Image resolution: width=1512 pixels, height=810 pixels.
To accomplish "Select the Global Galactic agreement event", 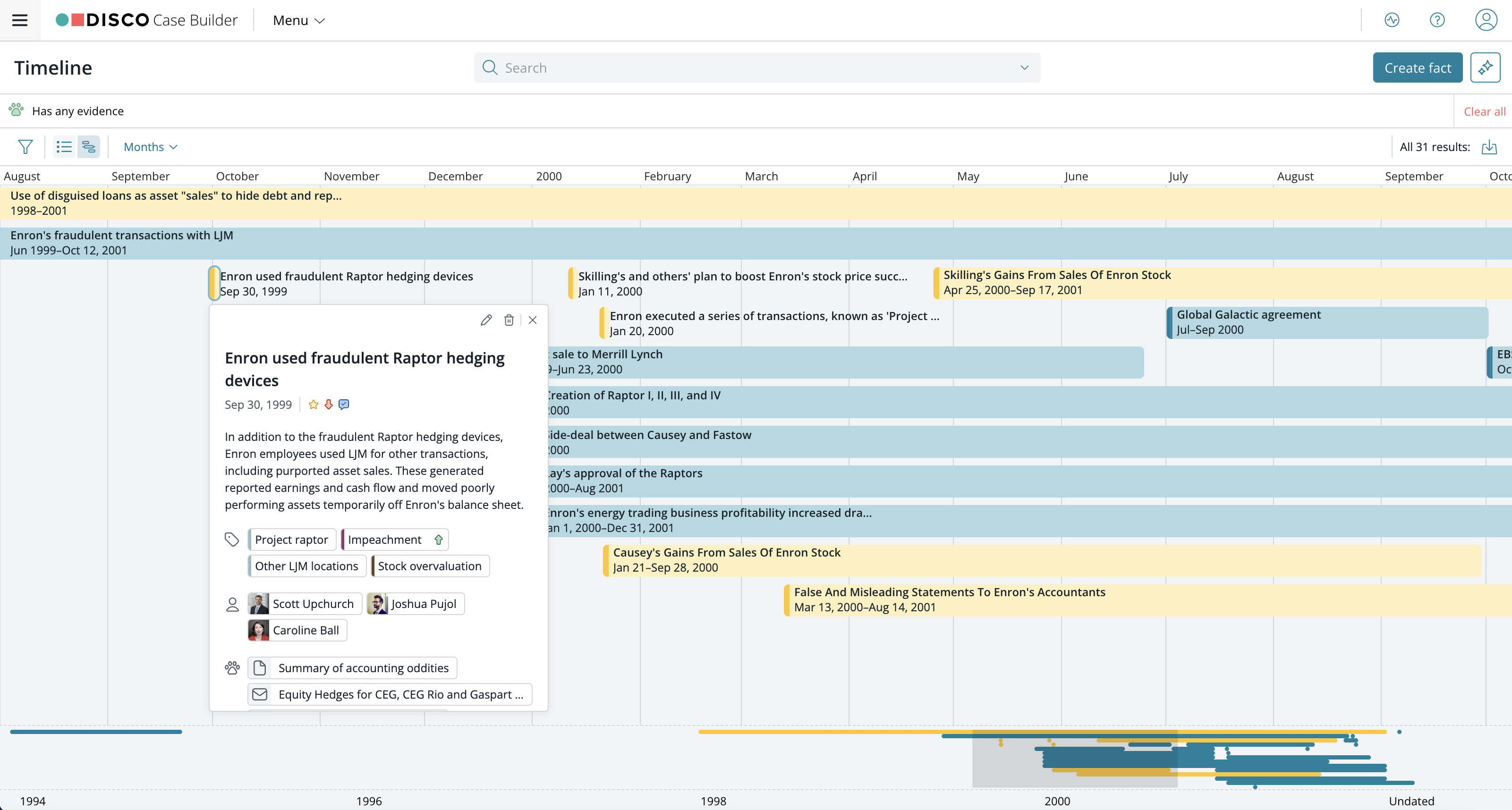I will tap(1327, 322).
